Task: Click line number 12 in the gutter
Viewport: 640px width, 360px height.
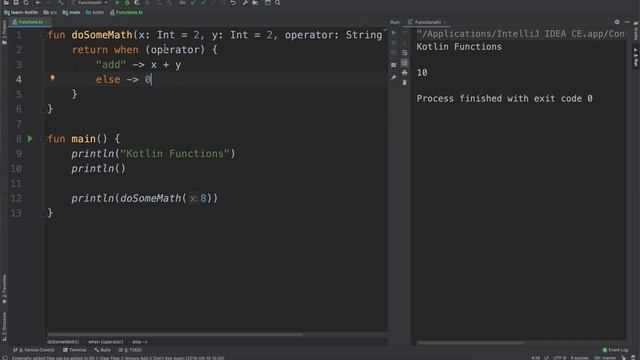Action: [16, 198]
